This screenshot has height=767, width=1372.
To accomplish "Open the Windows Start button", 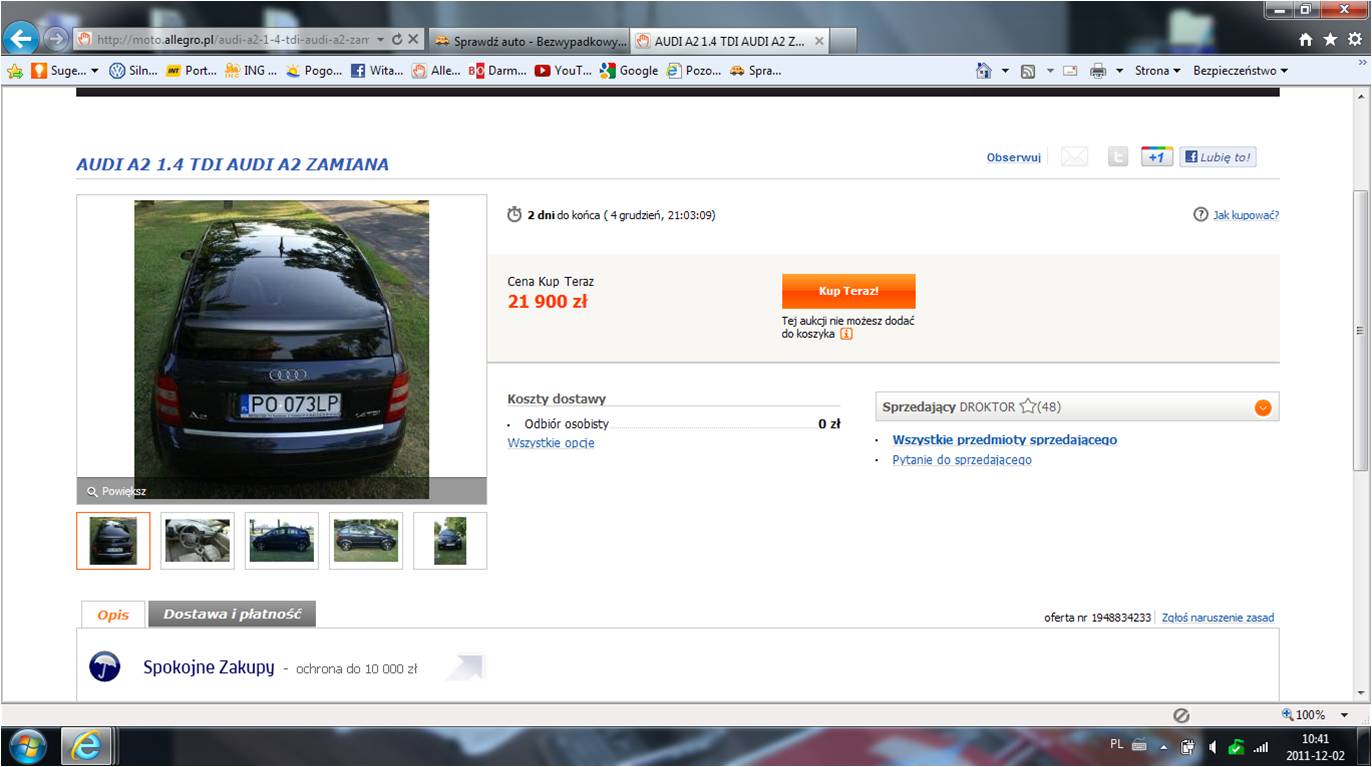I will [27, 746].
